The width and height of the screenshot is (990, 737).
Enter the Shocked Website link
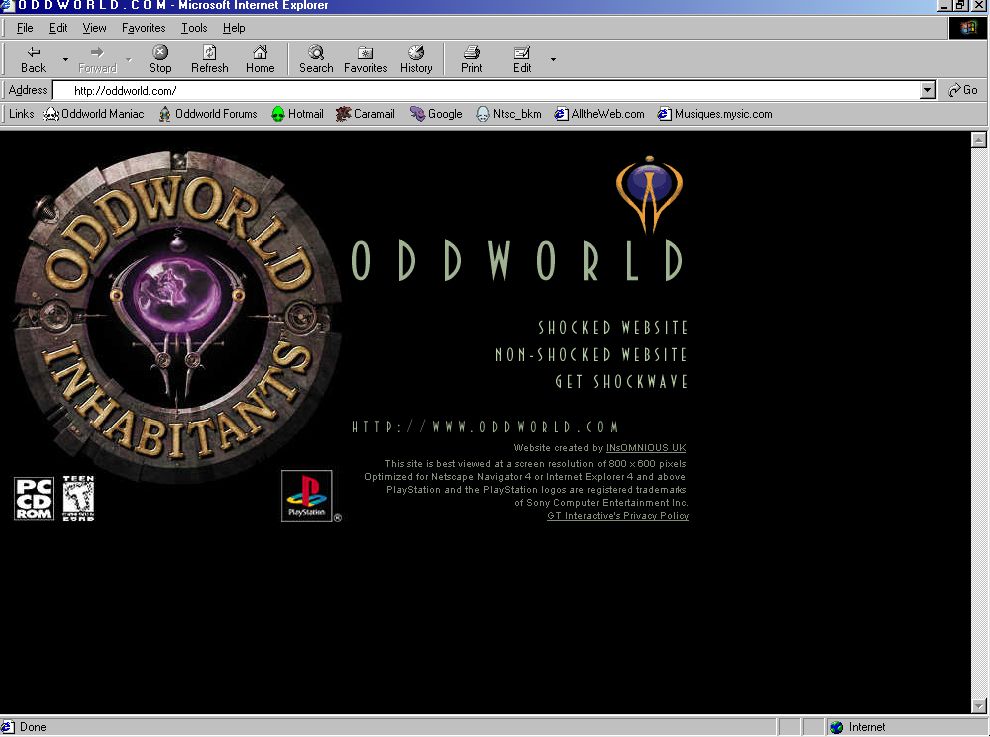(x=613, y=328)
